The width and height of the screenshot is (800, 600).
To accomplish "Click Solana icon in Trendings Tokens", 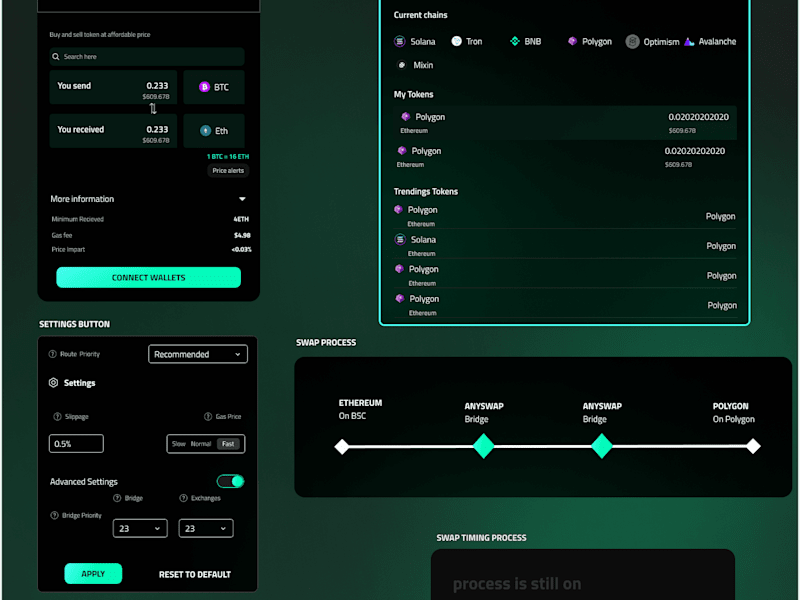I will [400, 239].
